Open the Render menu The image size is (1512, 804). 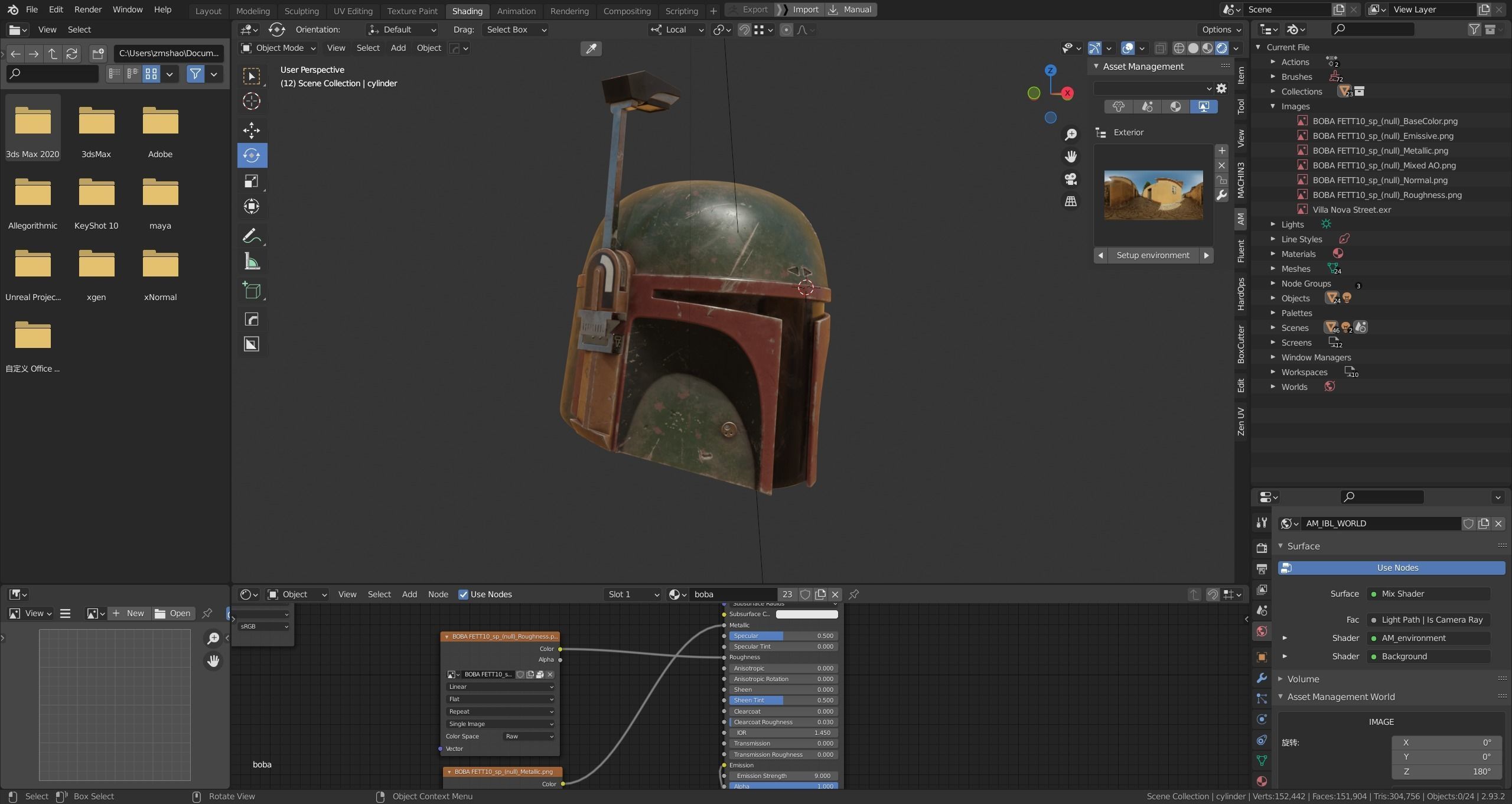coord(87,9)
